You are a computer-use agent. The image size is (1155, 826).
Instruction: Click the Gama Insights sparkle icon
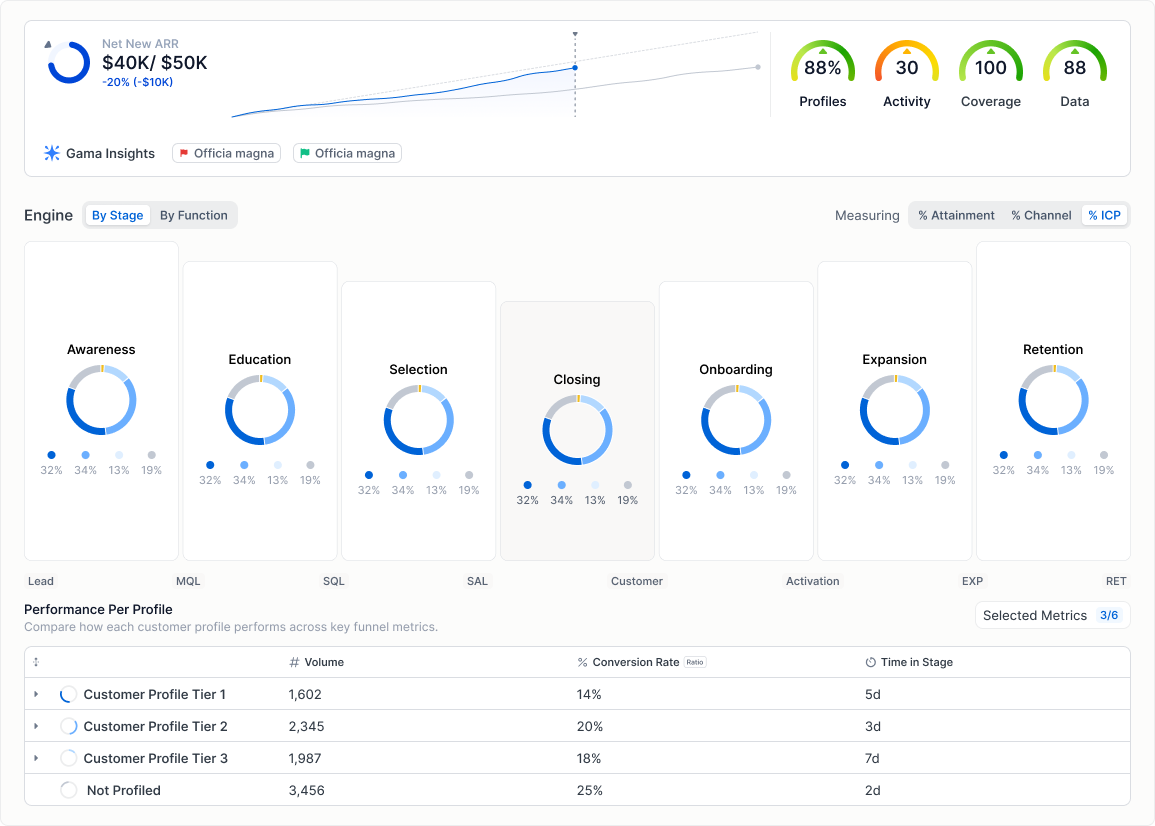pyautogui.click(x=52, y=153)
